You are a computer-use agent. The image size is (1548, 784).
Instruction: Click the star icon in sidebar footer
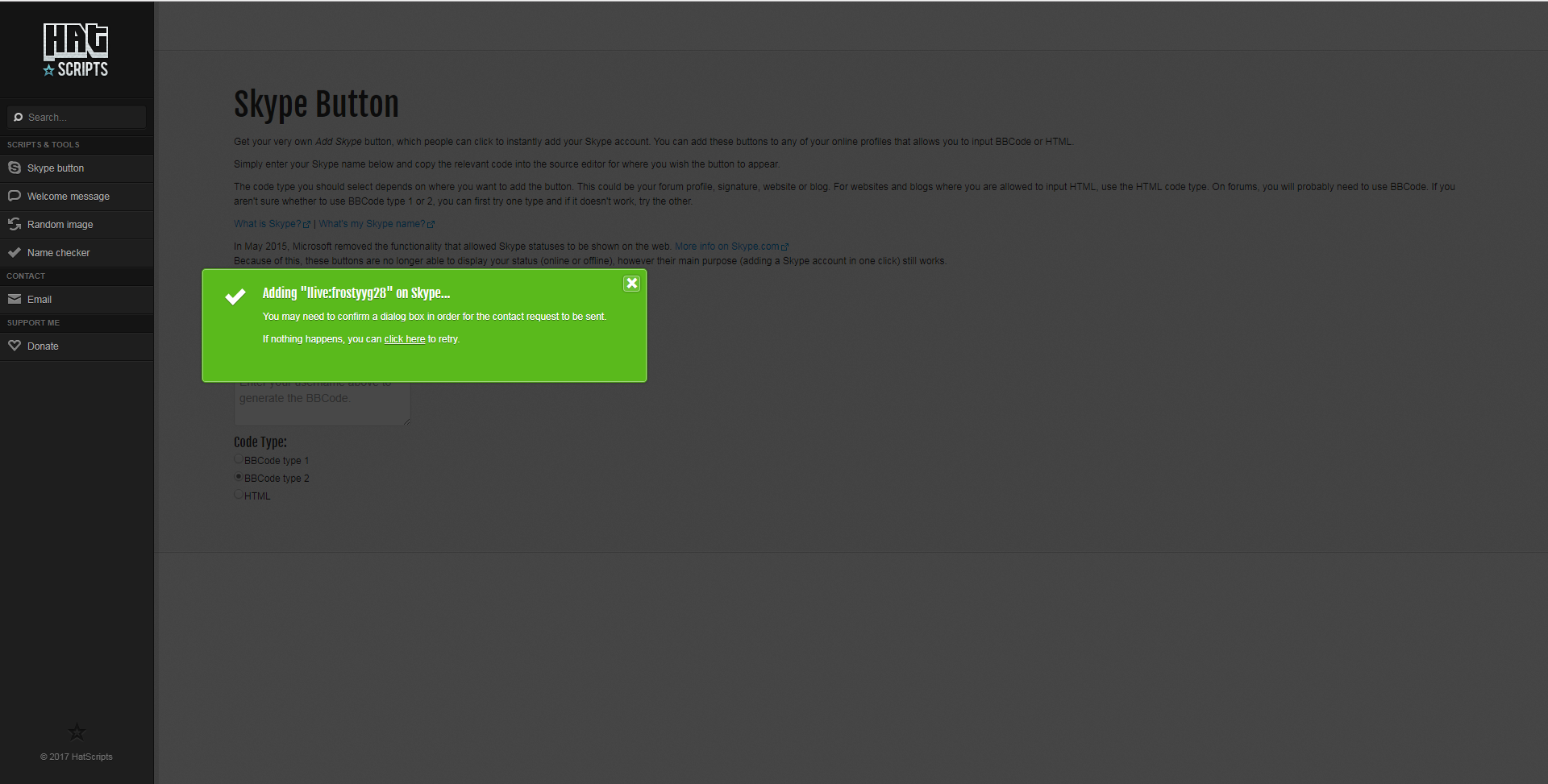77,732
